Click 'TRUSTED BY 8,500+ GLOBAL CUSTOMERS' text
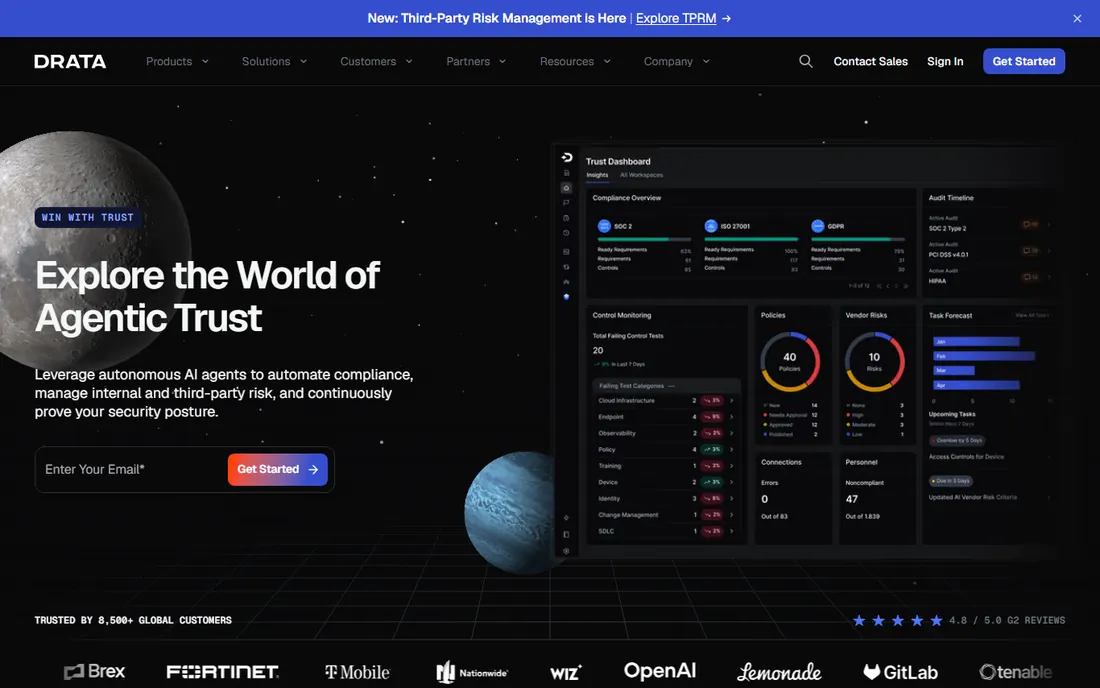This screenshot has width=1100, height=688. [133, 620]
